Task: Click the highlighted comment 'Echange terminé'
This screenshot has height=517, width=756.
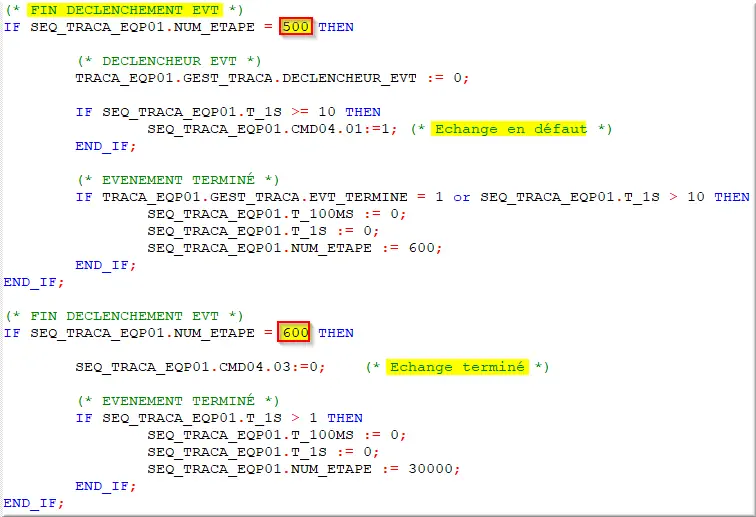Action: coord(457,367)
